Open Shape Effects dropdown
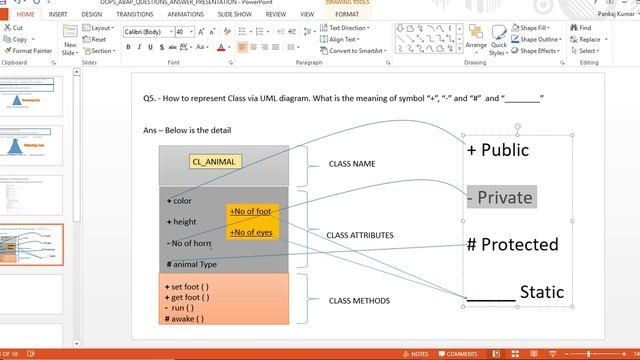 (x=536, y=51)
